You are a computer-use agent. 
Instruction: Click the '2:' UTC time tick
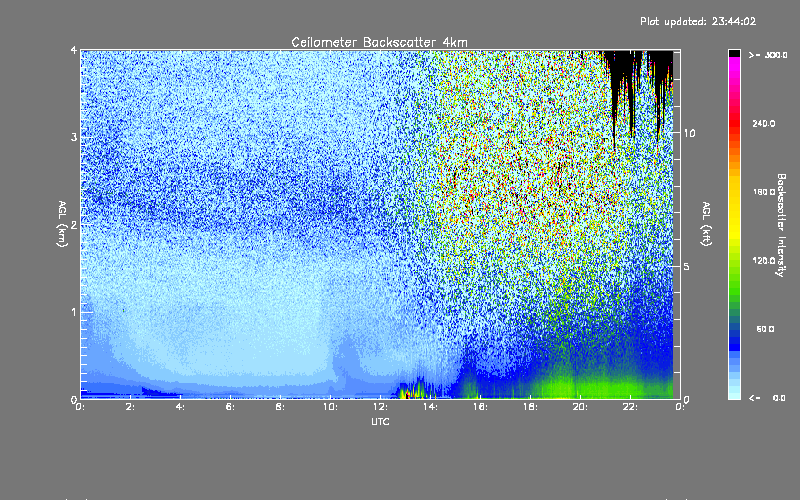tap(131, 407)
